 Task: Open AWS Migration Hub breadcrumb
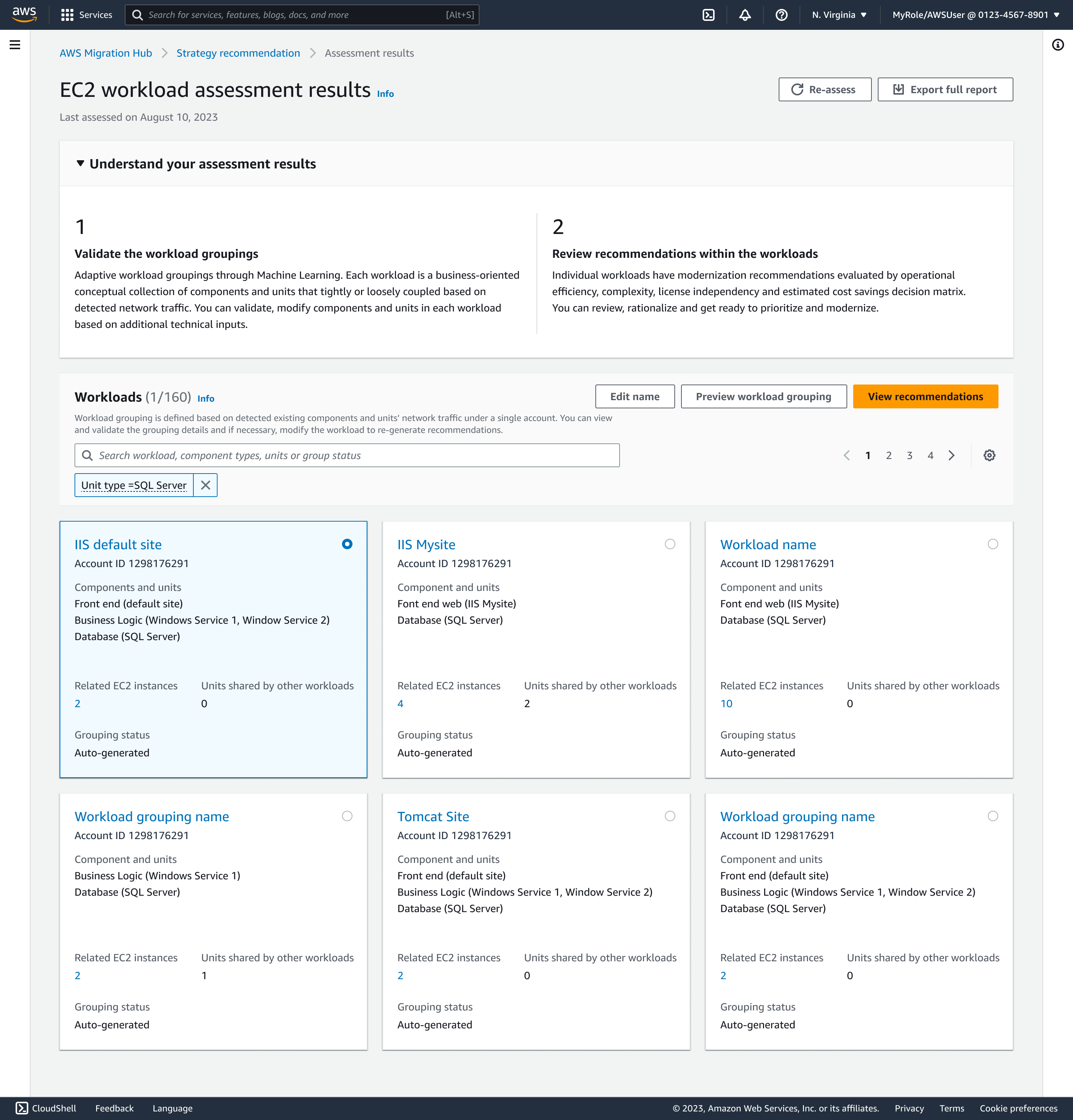click(x=106, y=53)
